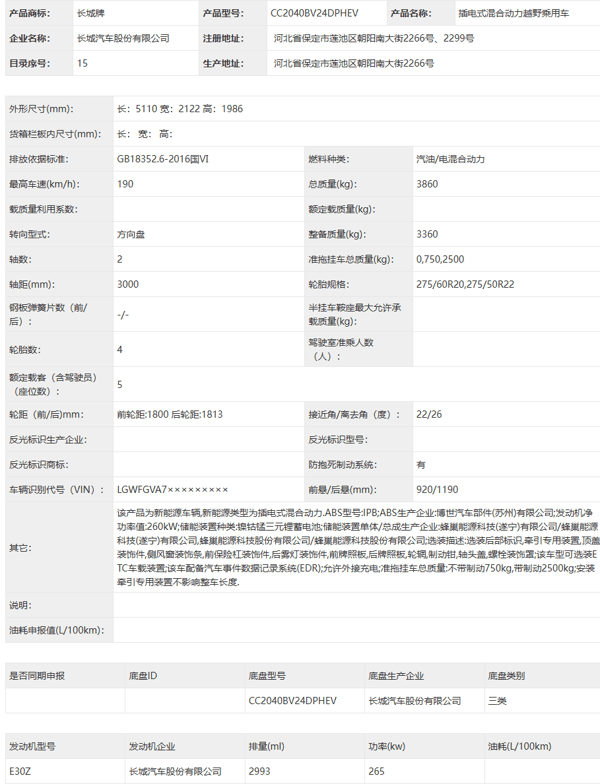The image size is (600, 784).
Task: Select the tire specification 275/60R20,275/50R22
Action: pos(465,284)
